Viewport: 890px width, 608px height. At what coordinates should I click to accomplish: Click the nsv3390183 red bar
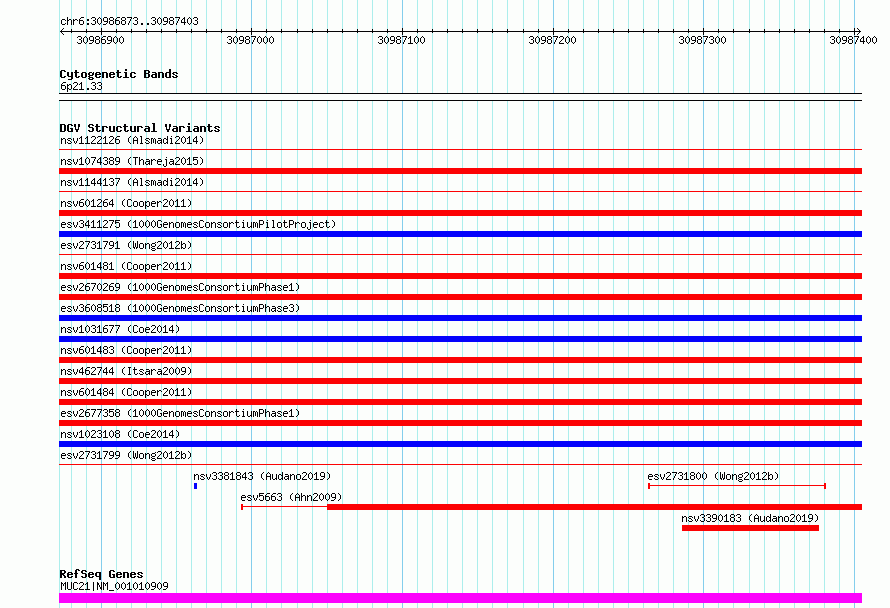pos(750,528)
